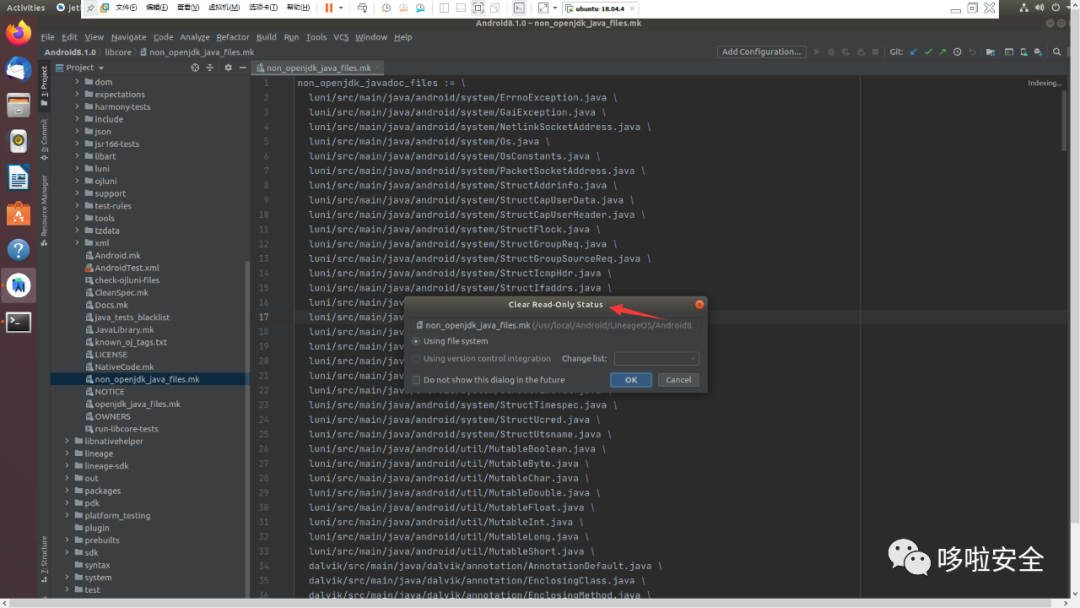This screenshot has height=608, width=1080.
Task: Open Help question mark in dock
Action: [19, 249]
